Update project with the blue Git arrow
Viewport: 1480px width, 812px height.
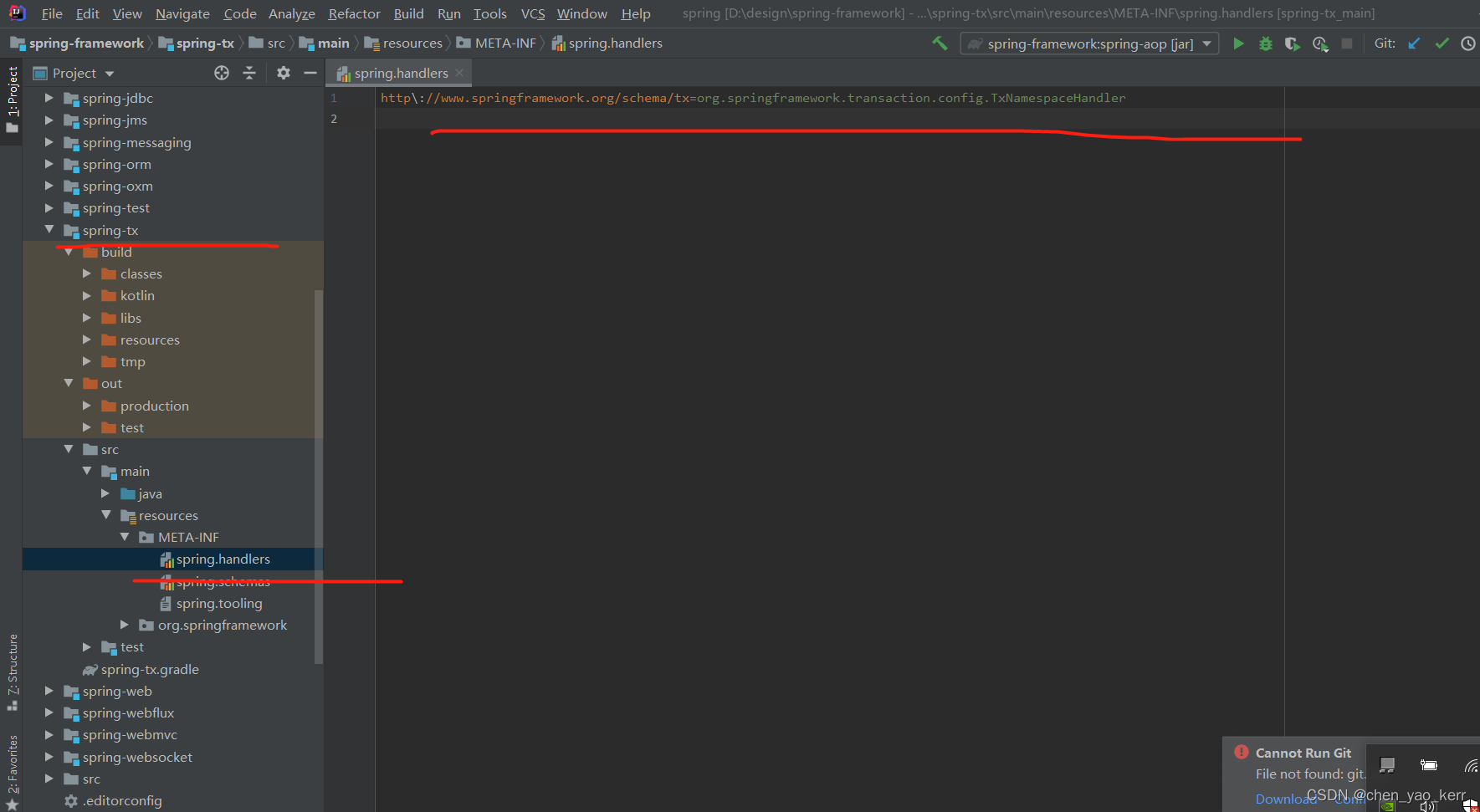pyautogui.click(x=1414, y=43)
